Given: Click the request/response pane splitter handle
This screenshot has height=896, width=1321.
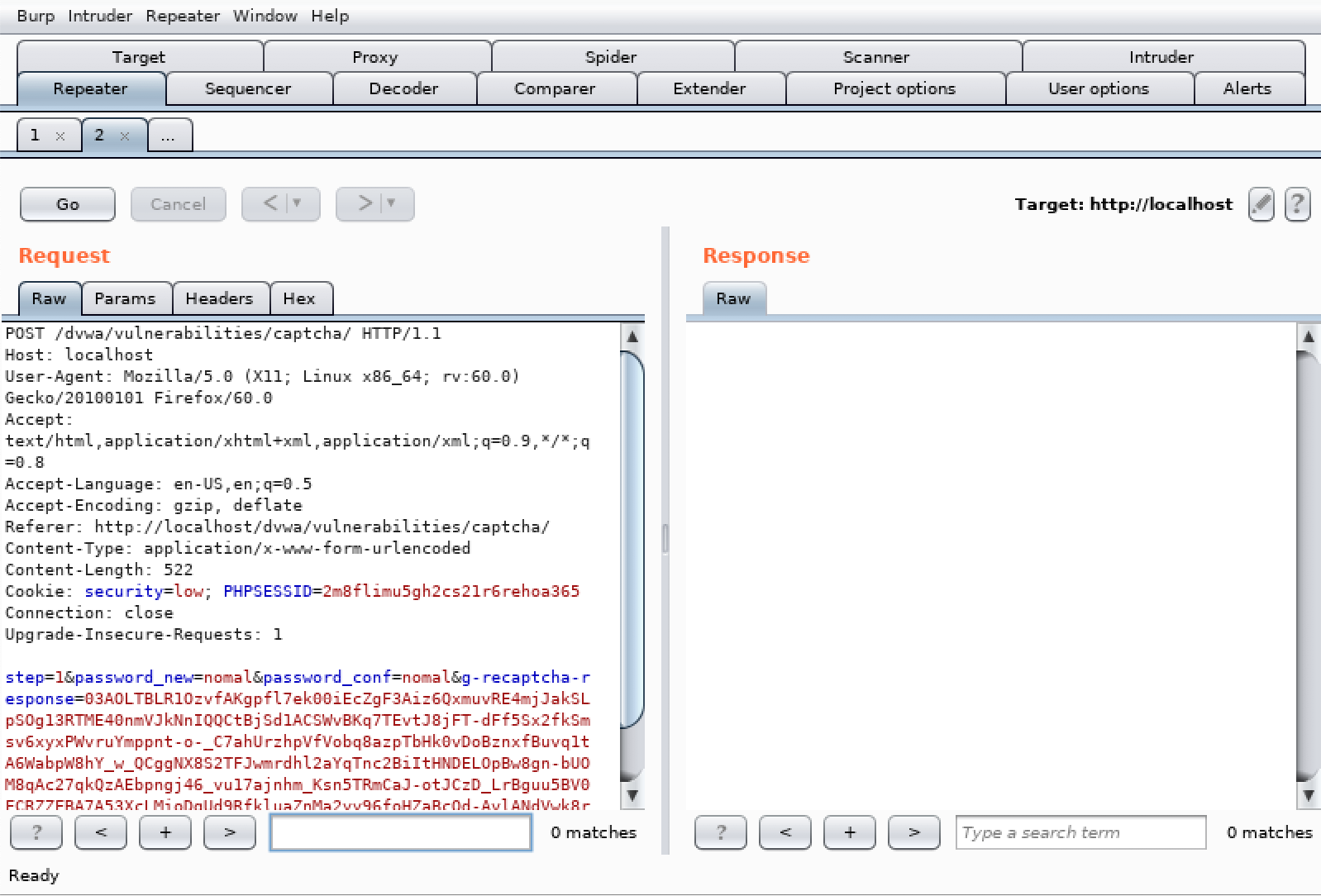Looking at the screenshot, I should (x=665, y=539).
